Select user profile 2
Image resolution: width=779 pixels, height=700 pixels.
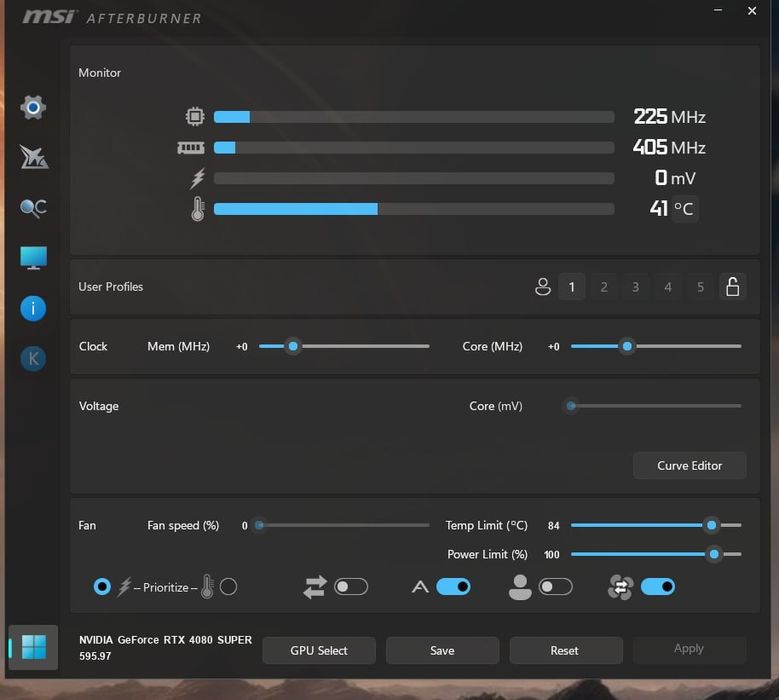click(604, 287)
